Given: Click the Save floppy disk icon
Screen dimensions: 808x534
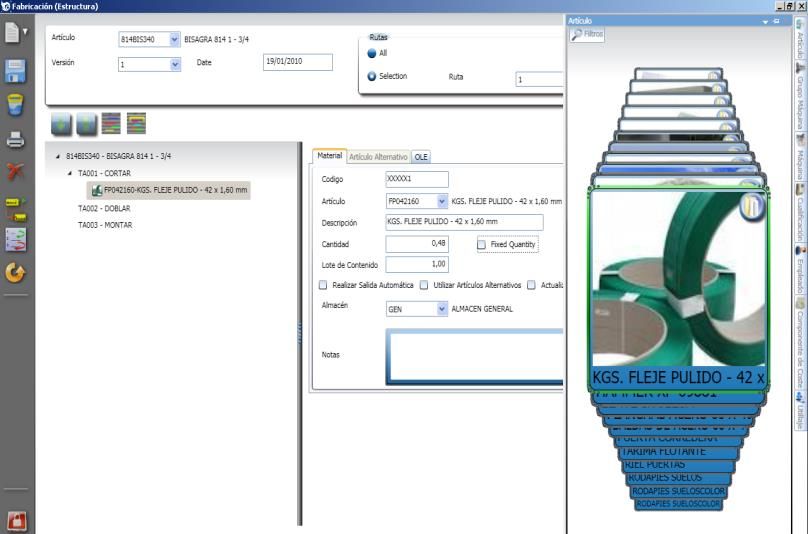Looking at the screenshot, I should point(16,70).
